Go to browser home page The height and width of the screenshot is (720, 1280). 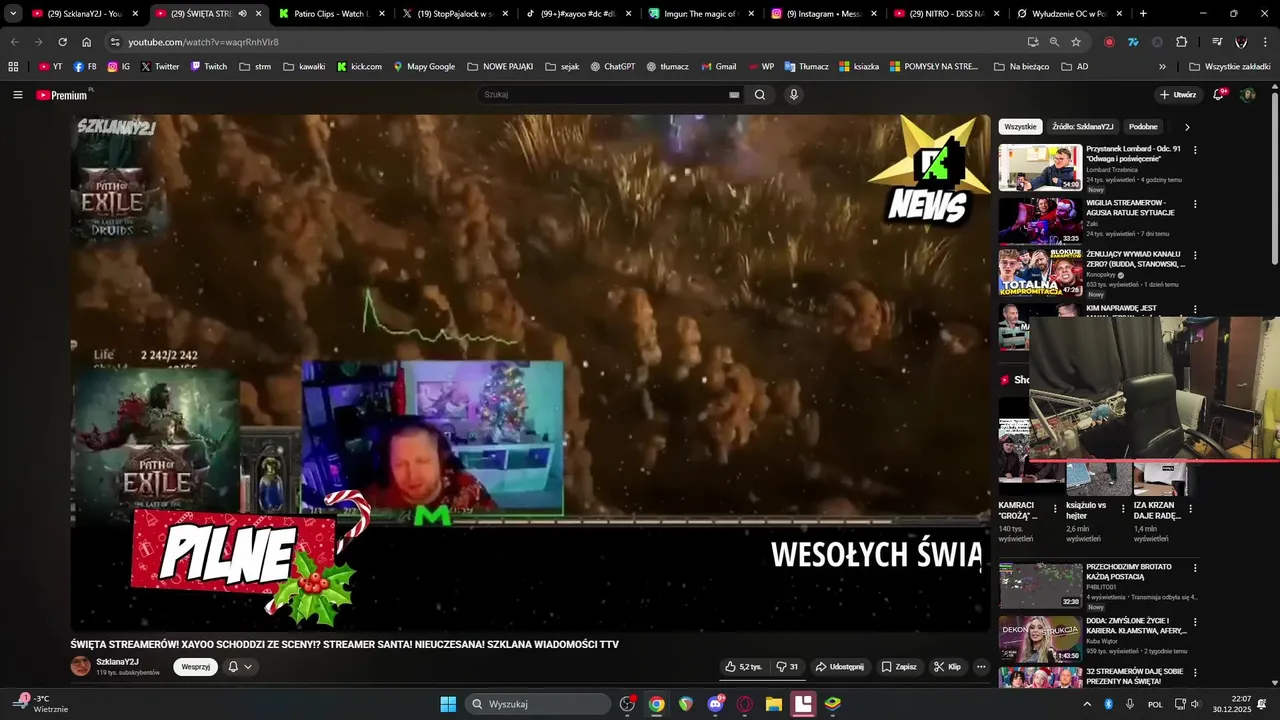(86, 42)
